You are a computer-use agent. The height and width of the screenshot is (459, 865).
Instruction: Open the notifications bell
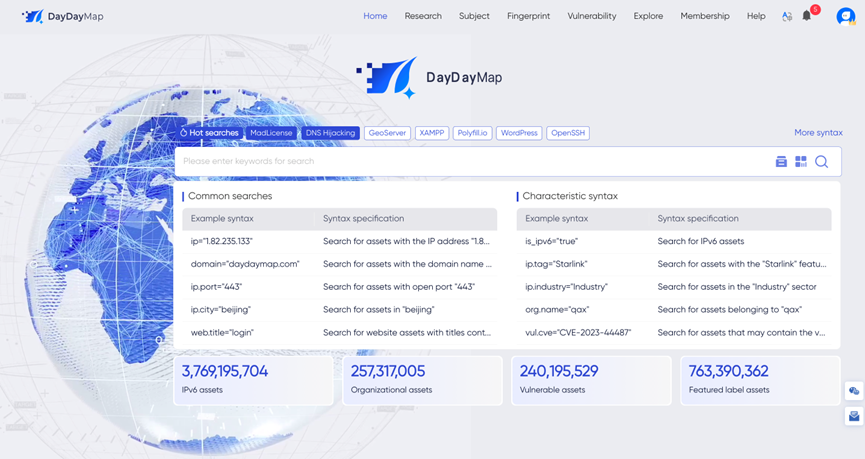(x=807, y=16)
